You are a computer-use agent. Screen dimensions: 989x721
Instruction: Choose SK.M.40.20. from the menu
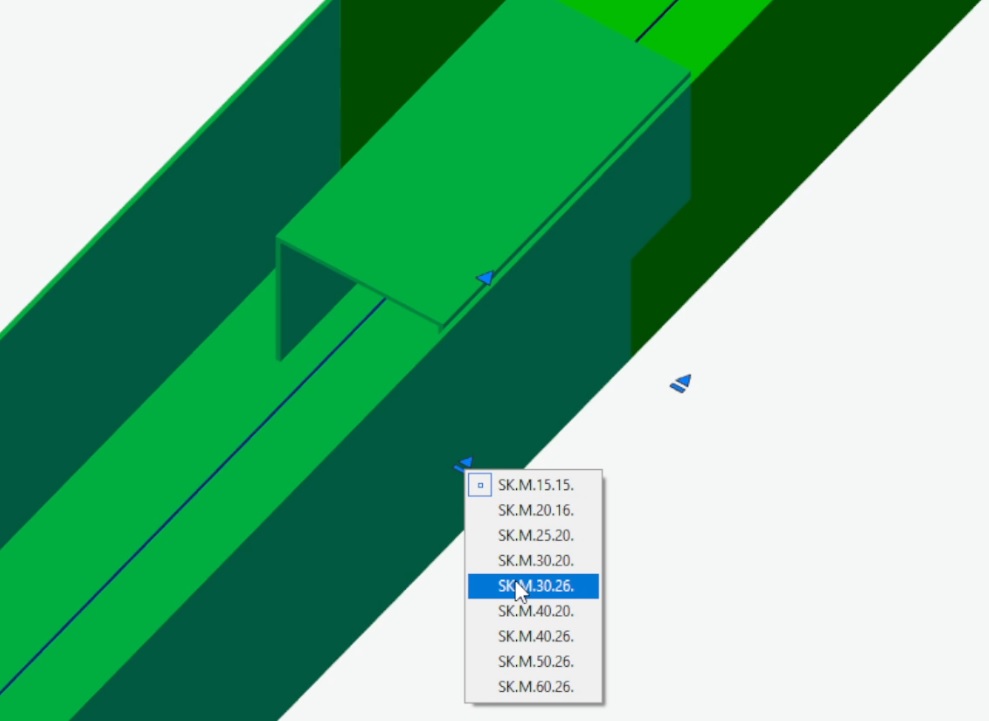535,611
